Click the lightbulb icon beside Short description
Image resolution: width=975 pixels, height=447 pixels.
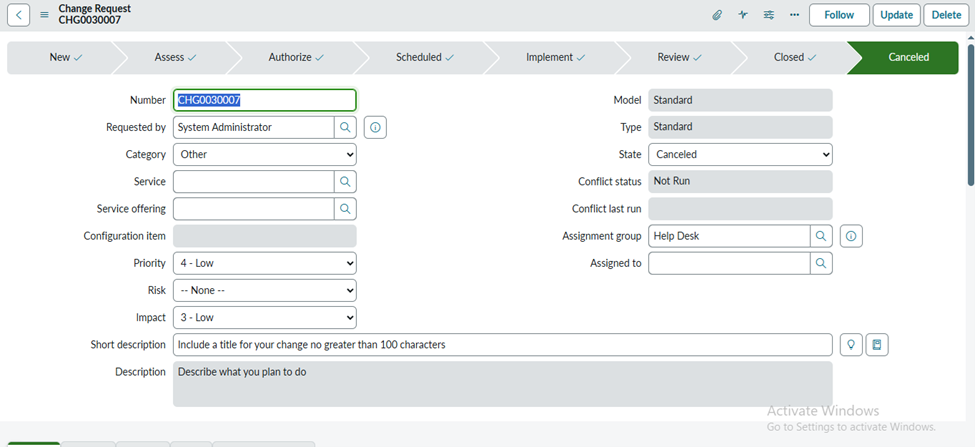pyautogui.click(x=851, y=345)
